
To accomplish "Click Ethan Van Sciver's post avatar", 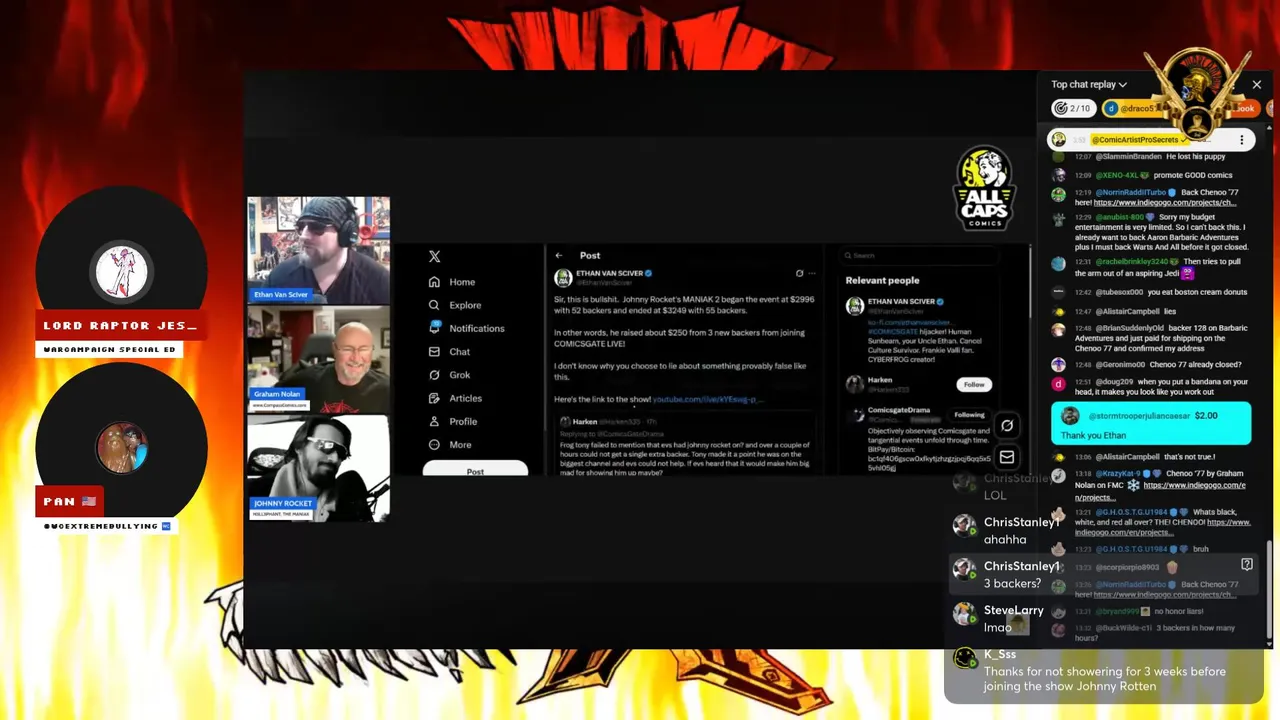I will pos(563,278).
